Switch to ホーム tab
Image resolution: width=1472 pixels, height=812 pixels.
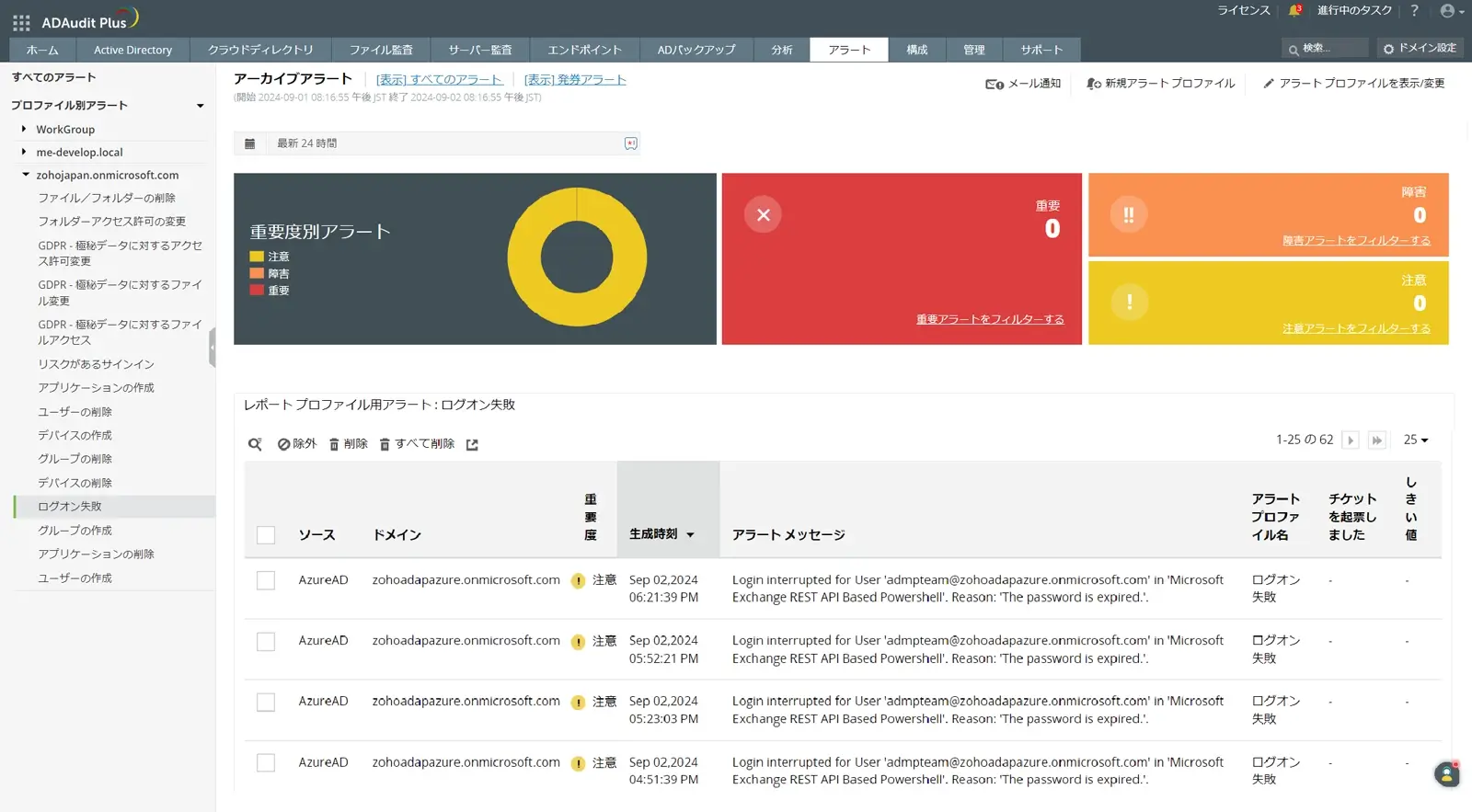[x=42, y=50]
